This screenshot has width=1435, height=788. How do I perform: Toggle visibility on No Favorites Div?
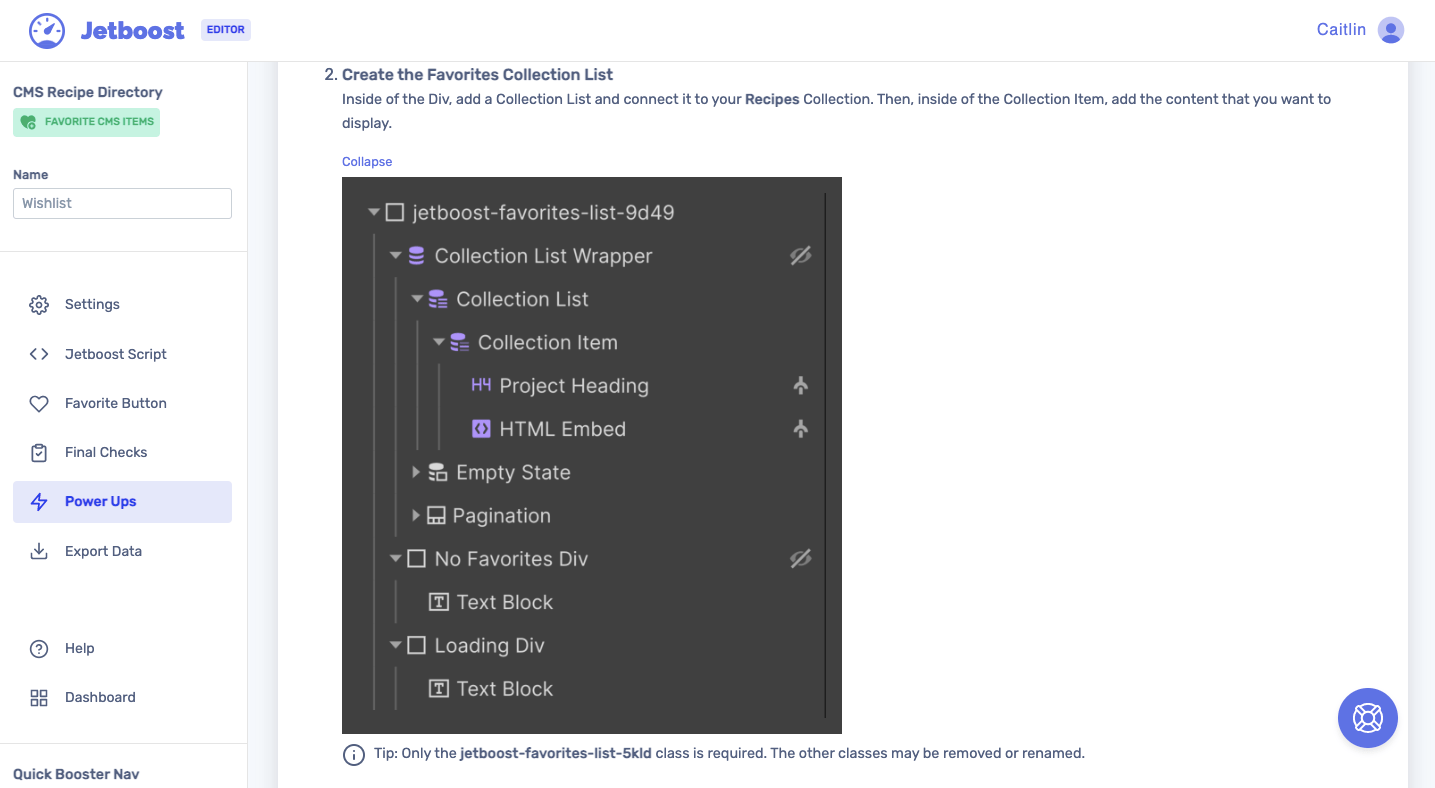(800, 558)
